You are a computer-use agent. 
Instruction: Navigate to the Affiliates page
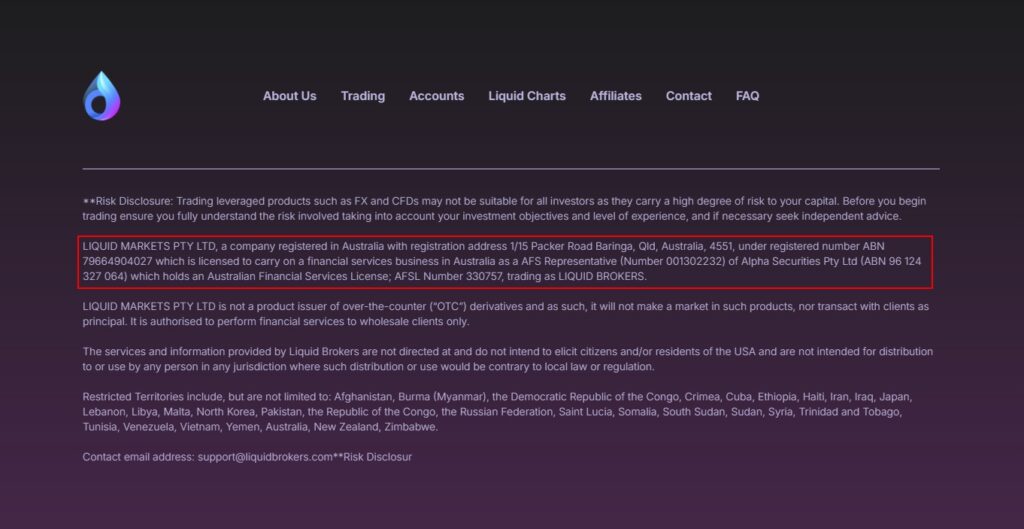pos(616,96)
